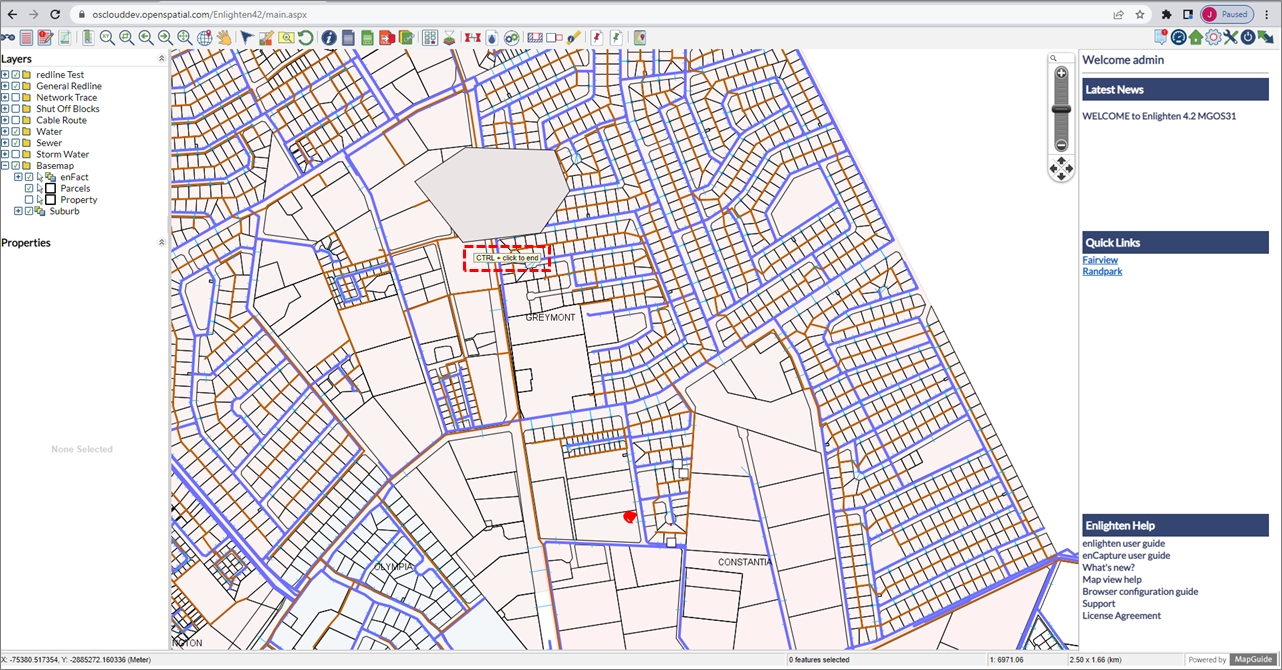Collapse the Basemap layer group
Viewport: 1282px width, 670px height.
point(5,166)
